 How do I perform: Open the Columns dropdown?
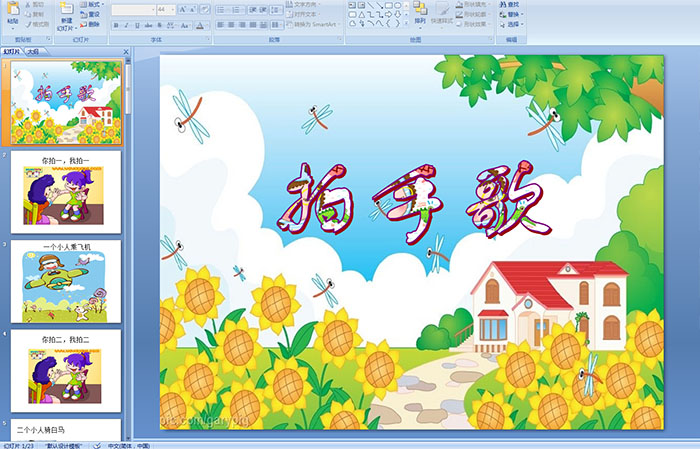coord(277,25)
